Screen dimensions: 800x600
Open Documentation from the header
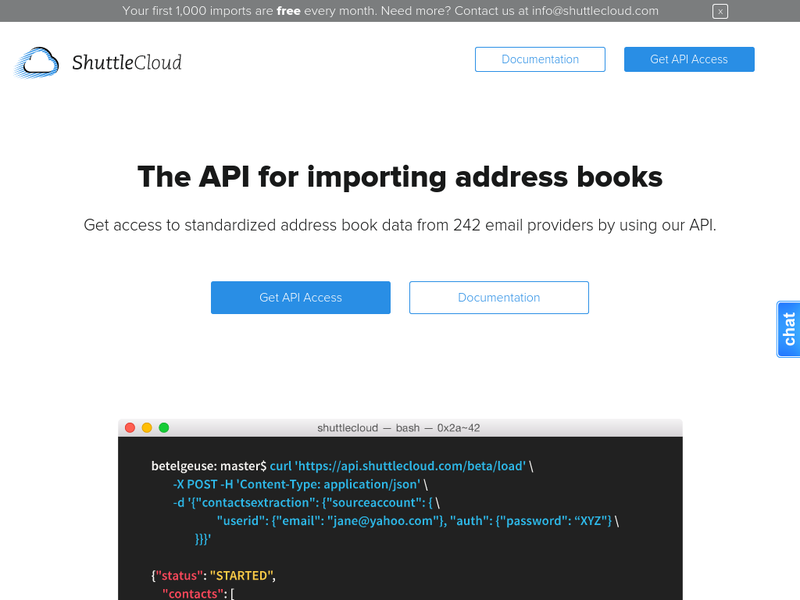pyautogui.click(x=540, y=59)
